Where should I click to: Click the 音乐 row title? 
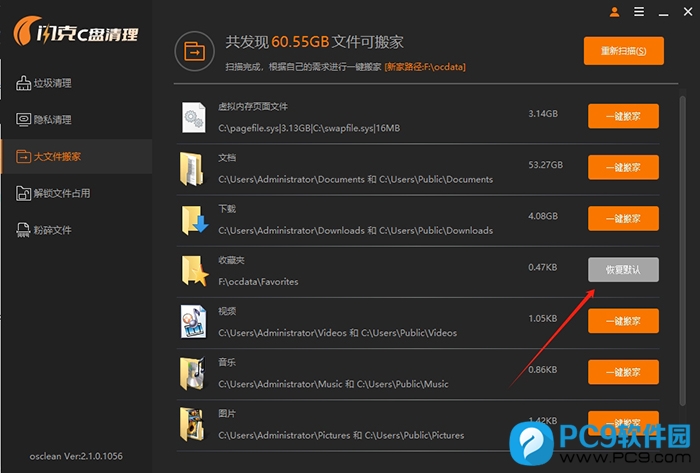pos(227,362)
